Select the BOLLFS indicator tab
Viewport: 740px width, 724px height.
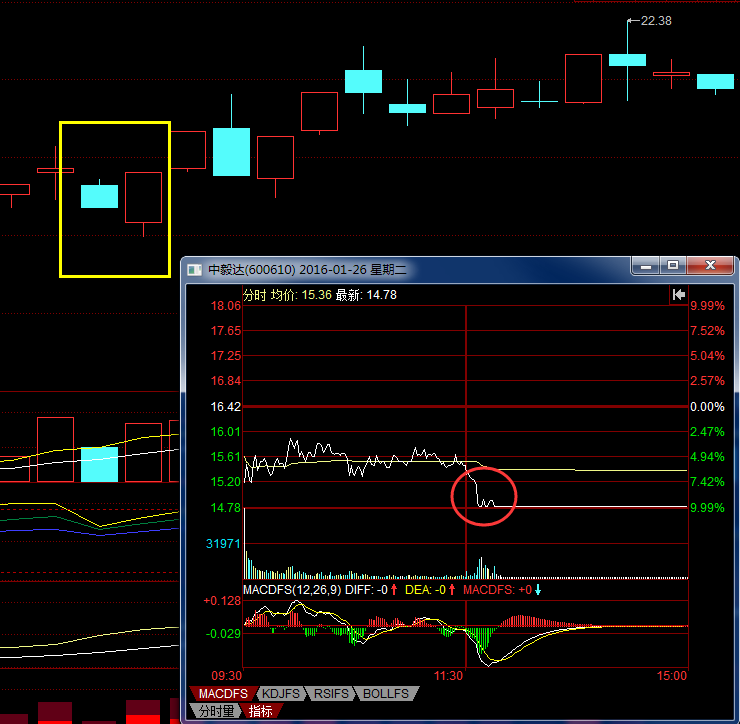coord(386,693)
